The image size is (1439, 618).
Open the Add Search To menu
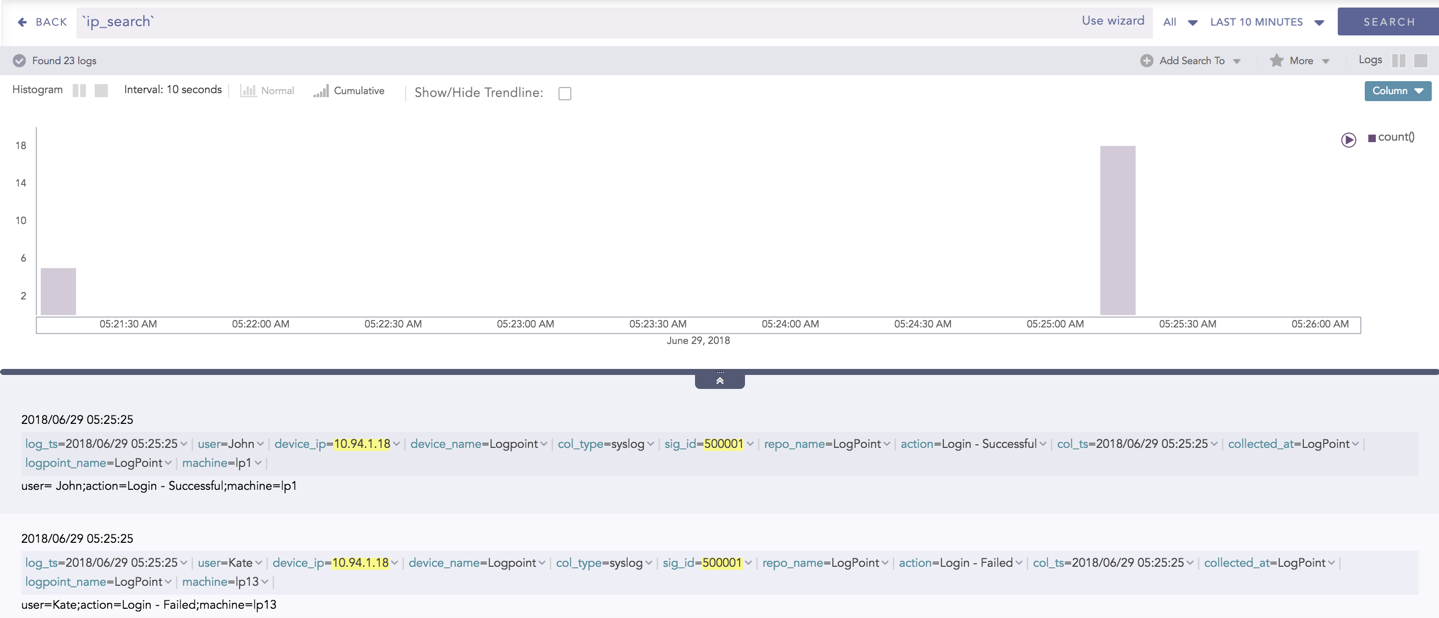click(x=1190, y=60)
